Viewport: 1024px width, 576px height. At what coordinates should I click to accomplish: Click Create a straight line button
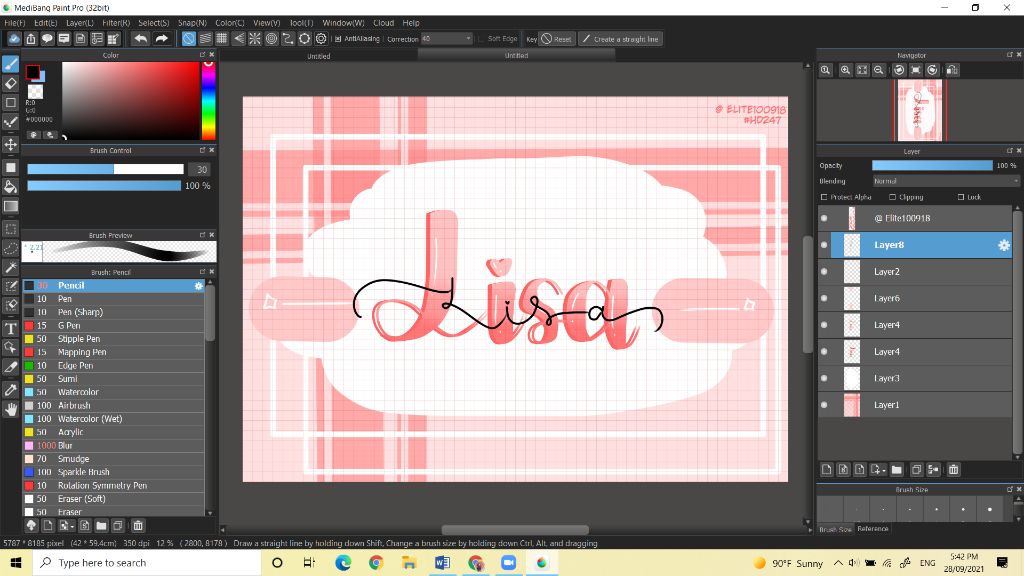tap(620, 39)
